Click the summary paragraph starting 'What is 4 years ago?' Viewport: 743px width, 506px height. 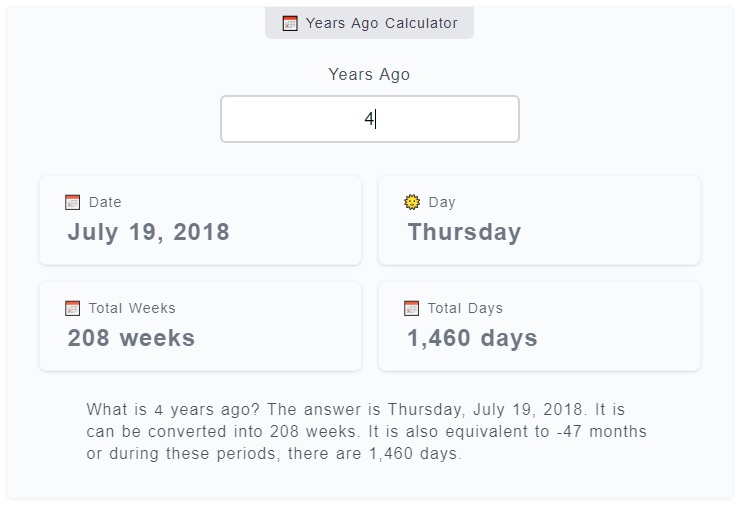(366, 431)
